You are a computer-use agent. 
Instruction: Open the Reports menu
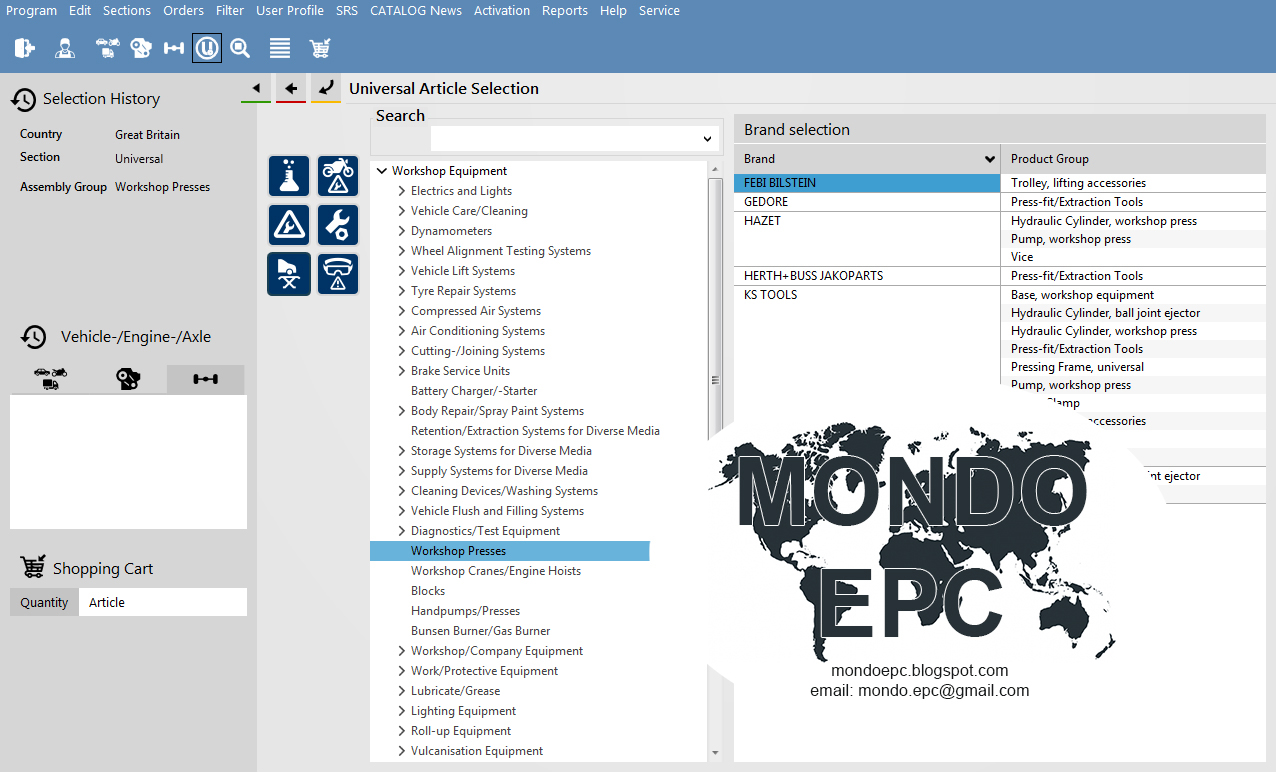(565, 10)
